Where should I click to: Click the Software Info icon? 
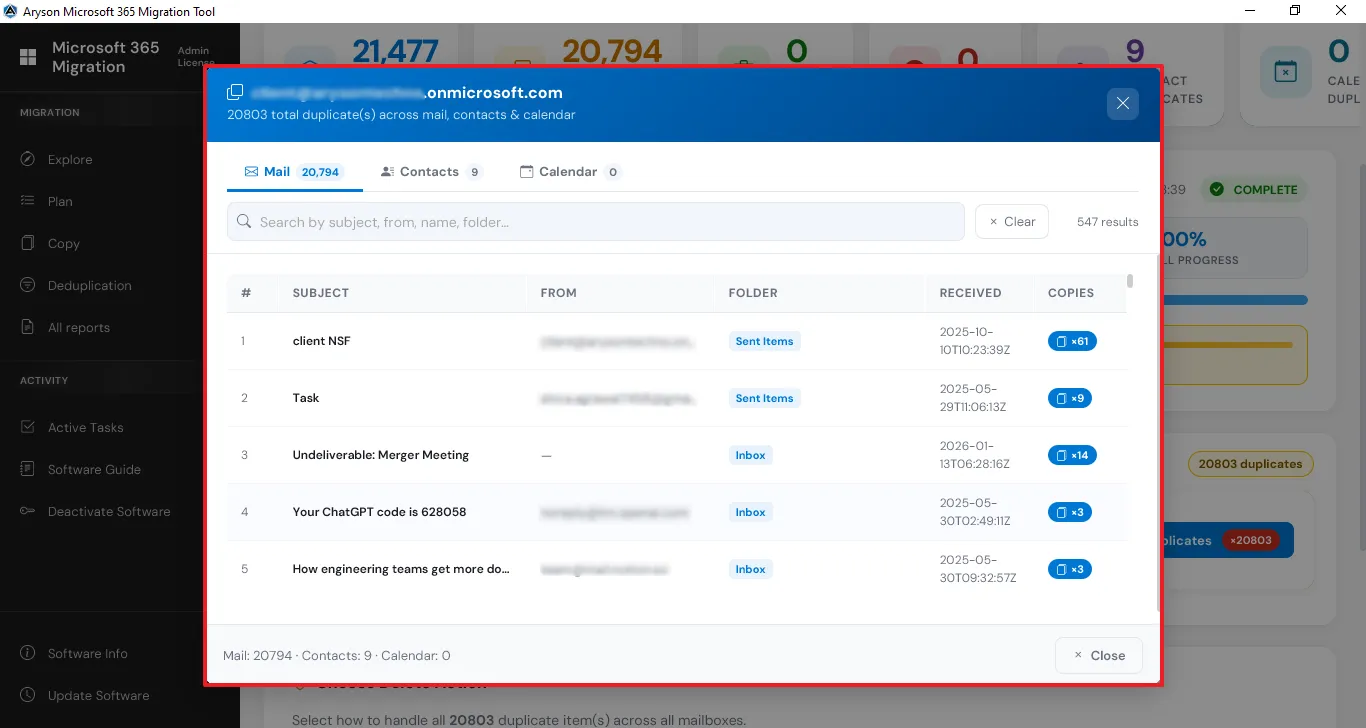(x=28, y=653)
